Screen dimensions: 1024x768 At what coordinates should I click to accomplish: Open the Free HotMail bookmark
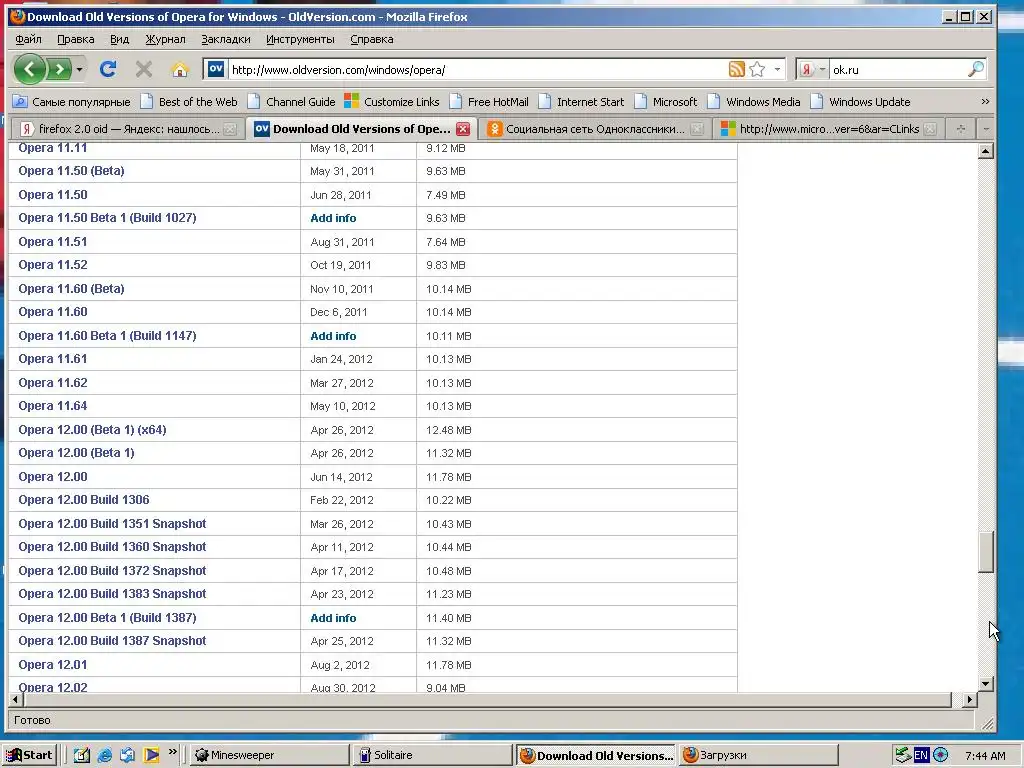(x=489, y=102)
